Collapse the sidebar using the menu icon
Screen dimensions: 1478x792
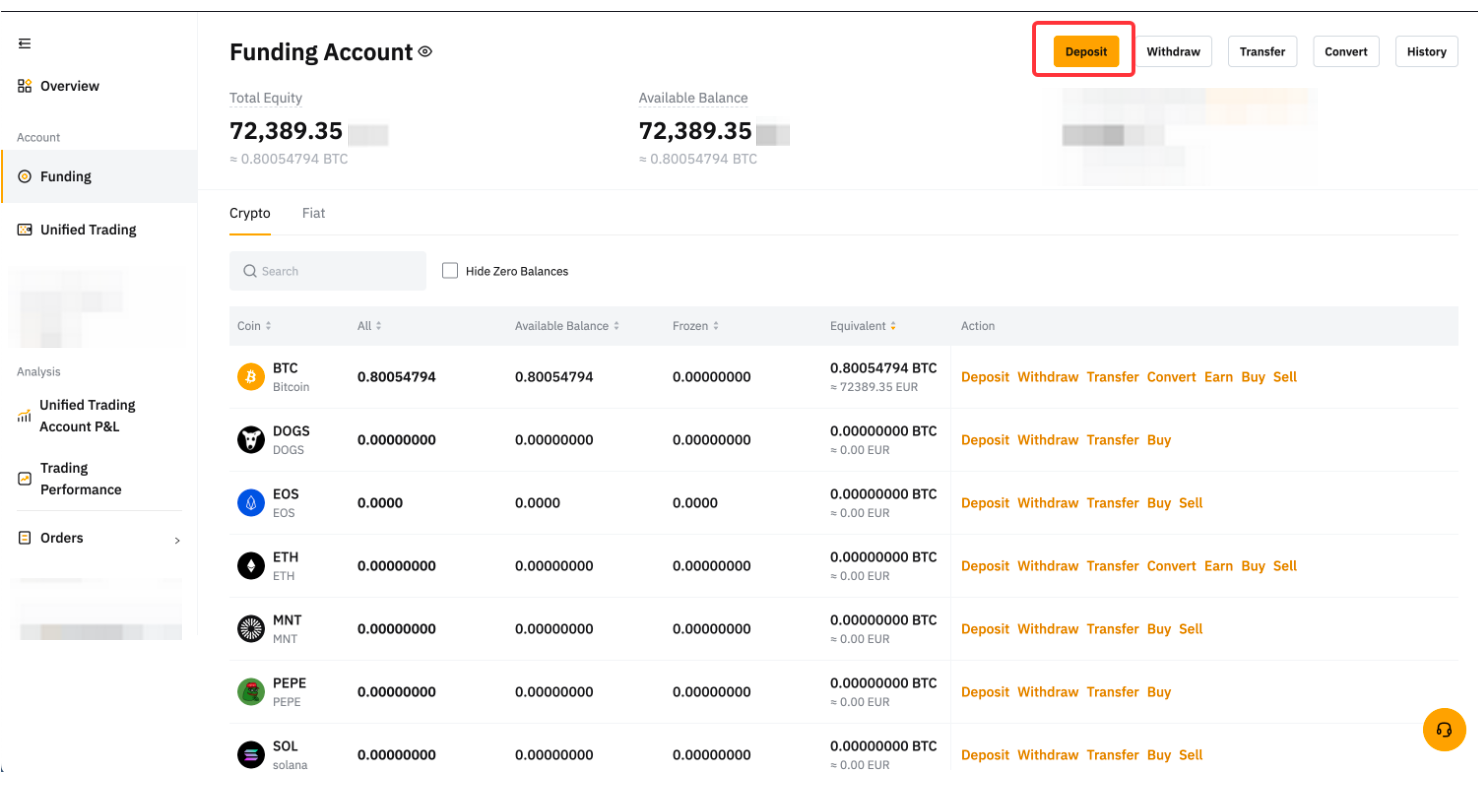25,43
